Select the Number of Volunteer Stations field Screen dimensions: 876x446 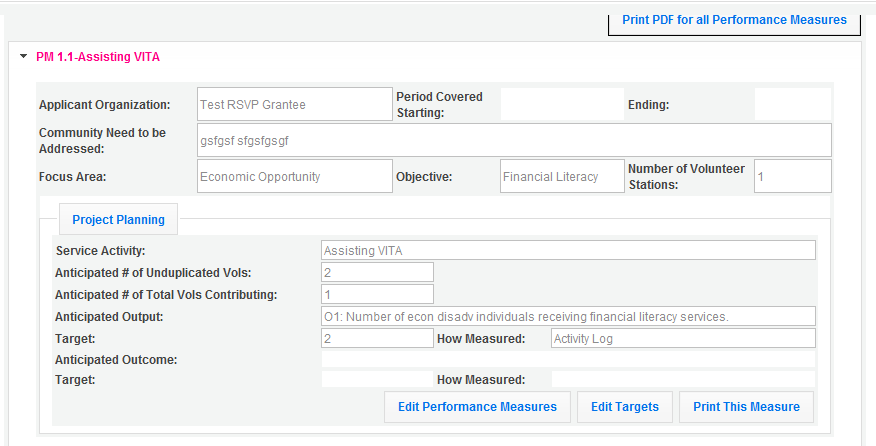click(792, 177)
